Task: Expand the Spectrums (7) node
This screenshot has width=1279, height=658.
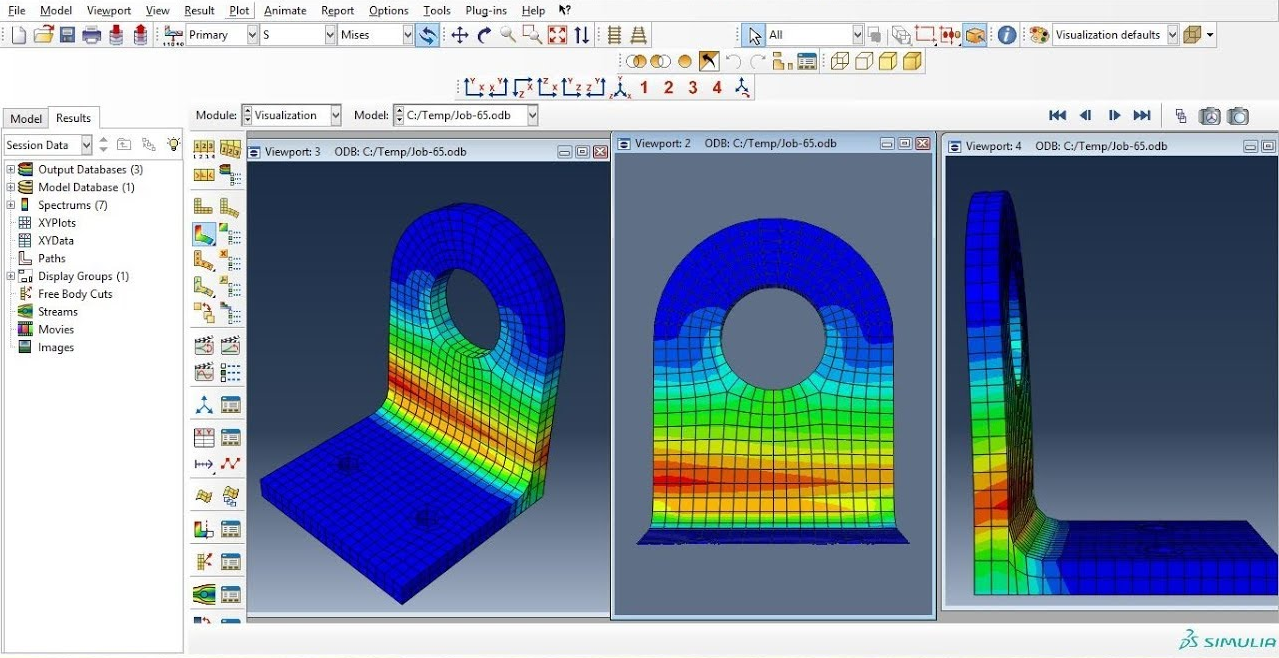Action: [x=11, y=205]
